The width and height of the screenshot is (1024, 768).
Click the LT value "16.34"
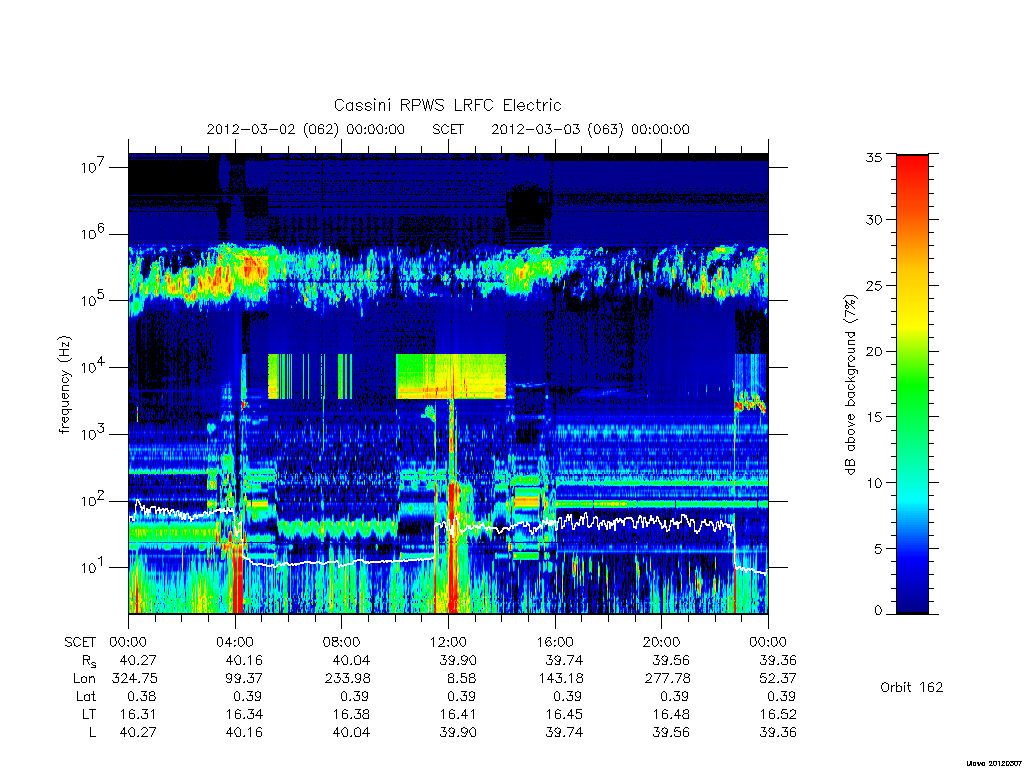(x=244, y=714)
